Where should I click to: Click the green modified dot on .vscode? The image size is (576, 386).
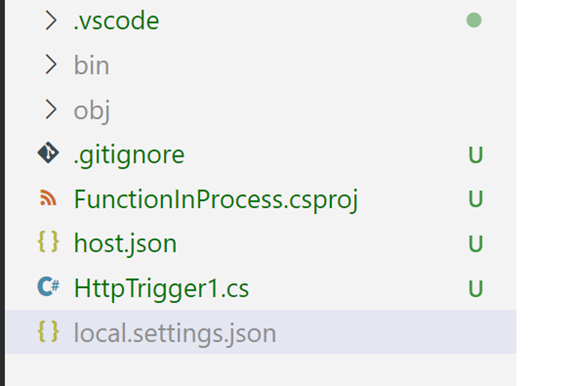[474, 20]
